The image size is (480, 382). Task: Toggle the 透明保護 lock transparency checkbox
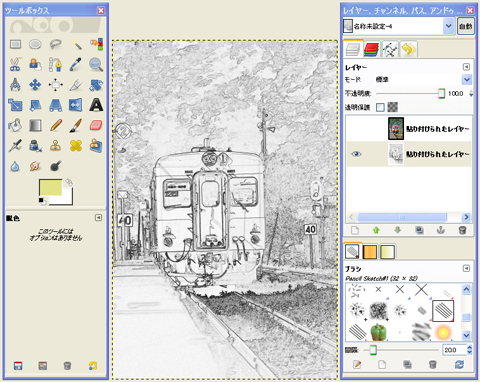(x=380, y=107)
